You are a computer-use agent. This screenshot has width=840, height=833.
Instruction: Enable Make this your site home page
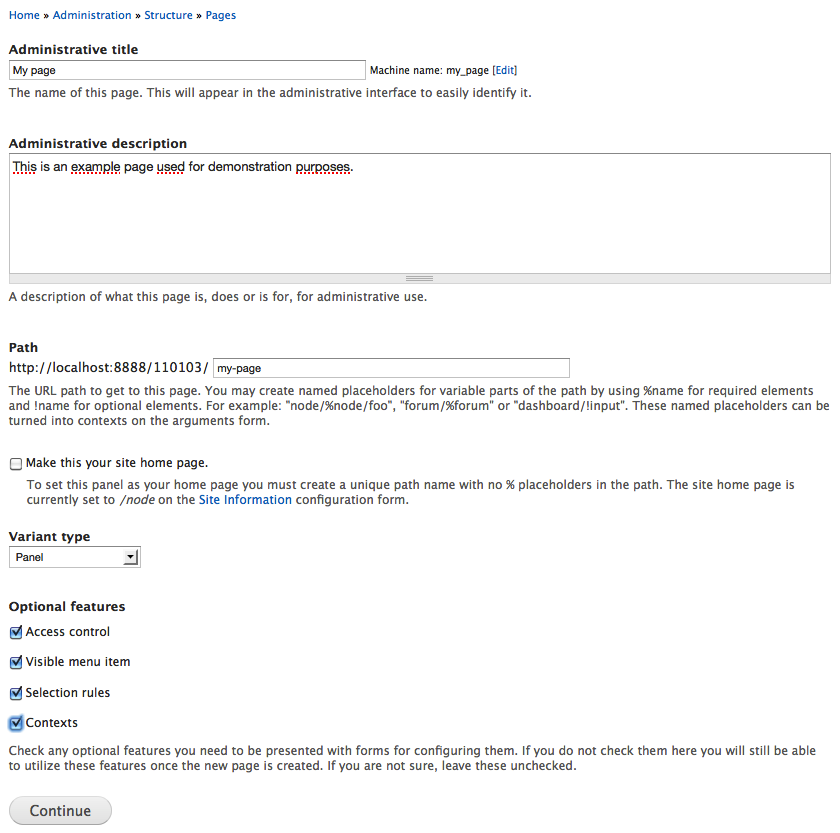coord(16,464)
